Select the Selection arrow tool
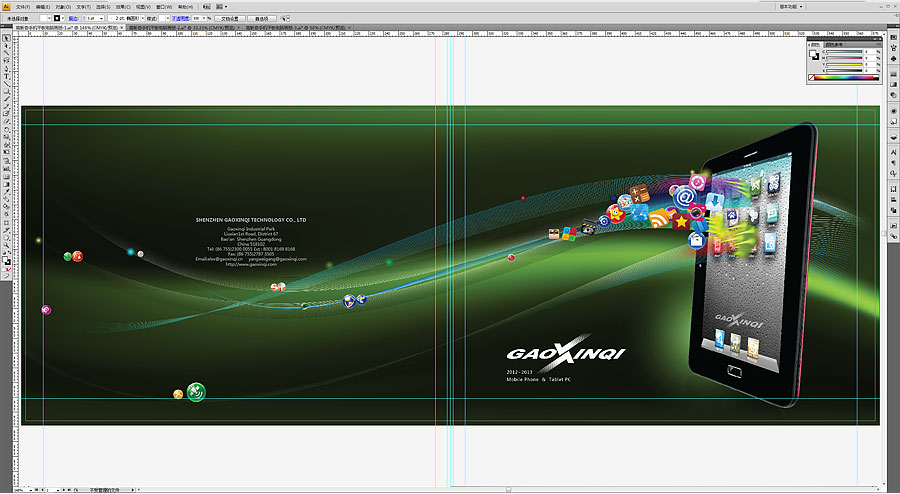 point(6,39)
